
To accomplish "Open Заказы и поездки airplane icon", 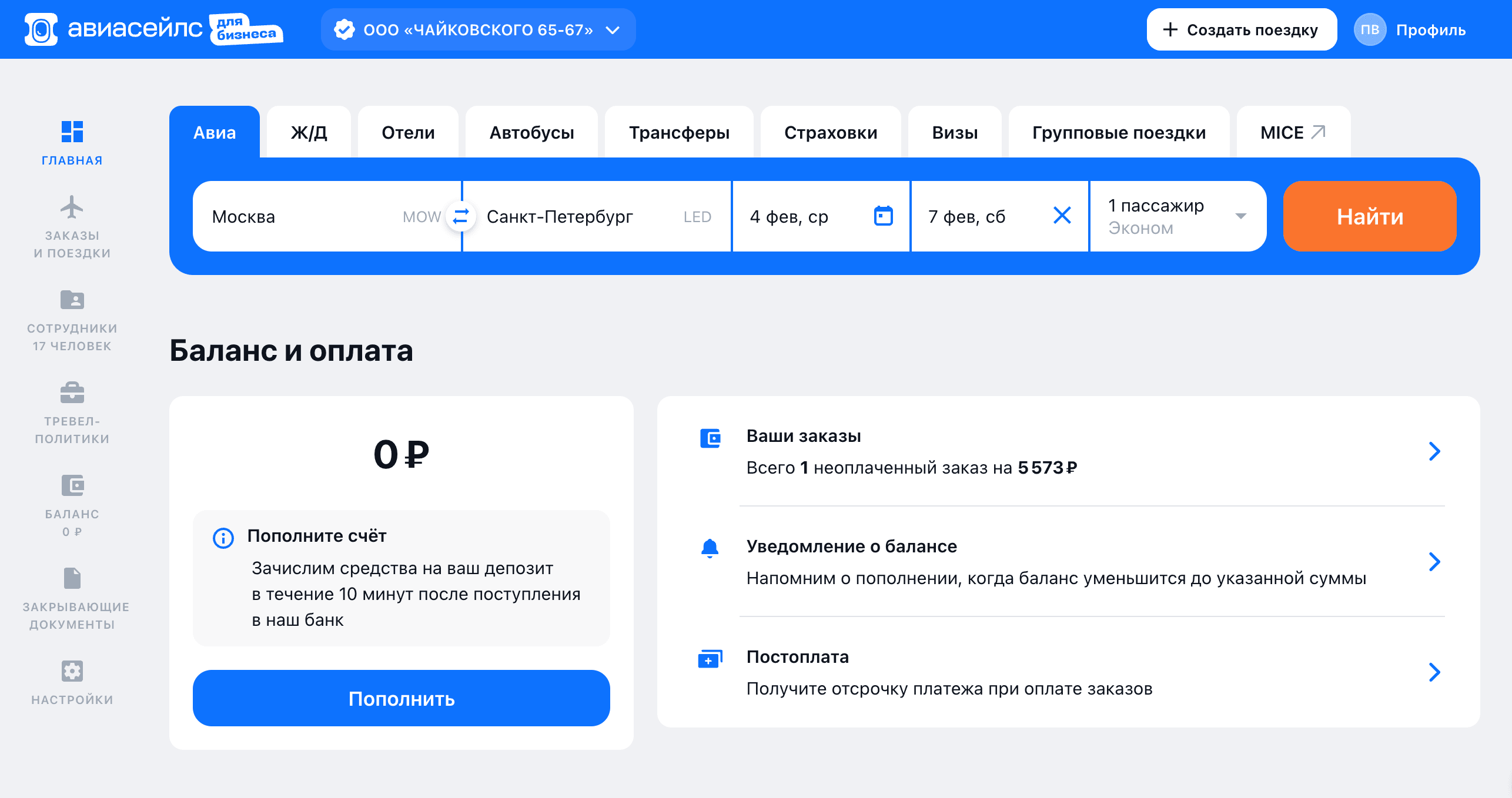I will tap(72, 207).
